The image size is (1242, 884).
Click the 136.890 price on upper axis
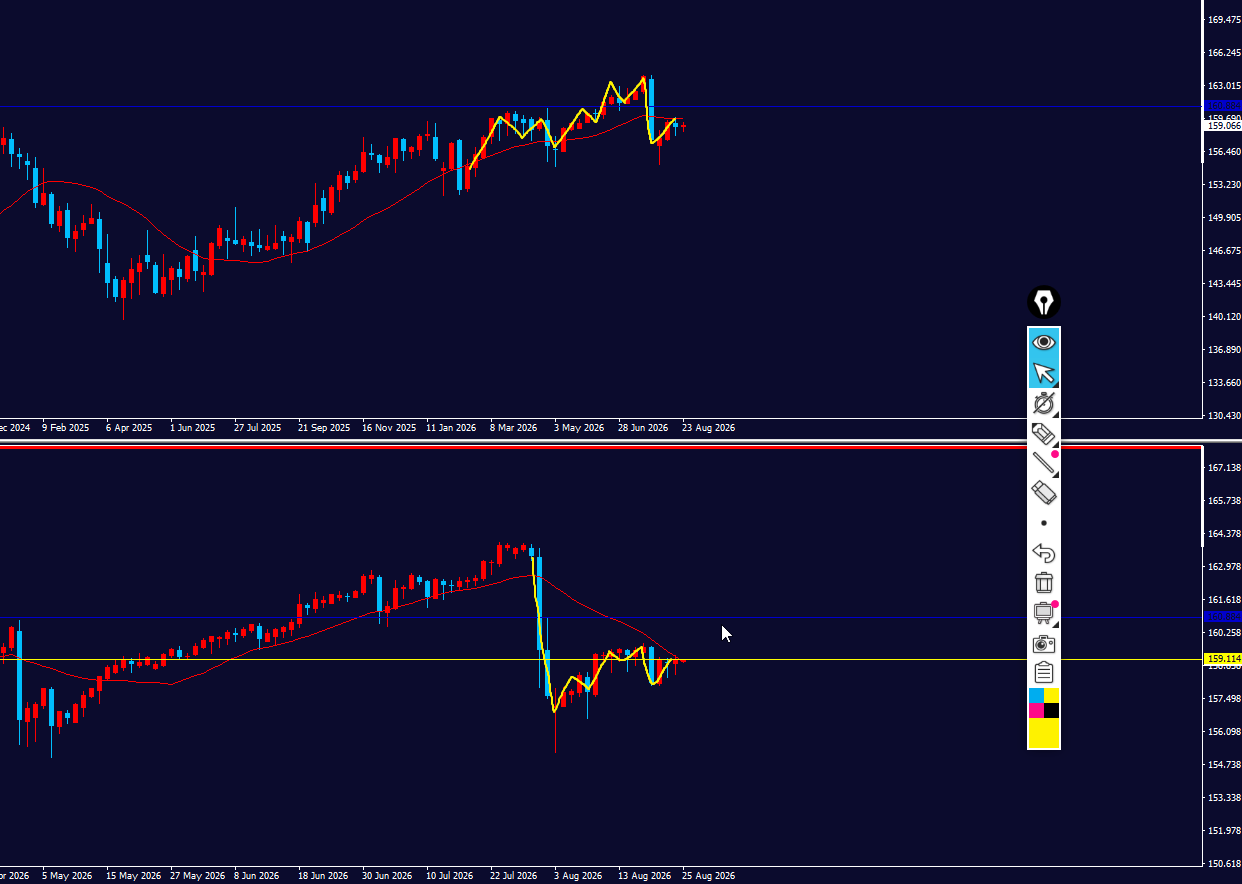[1224, 350]
